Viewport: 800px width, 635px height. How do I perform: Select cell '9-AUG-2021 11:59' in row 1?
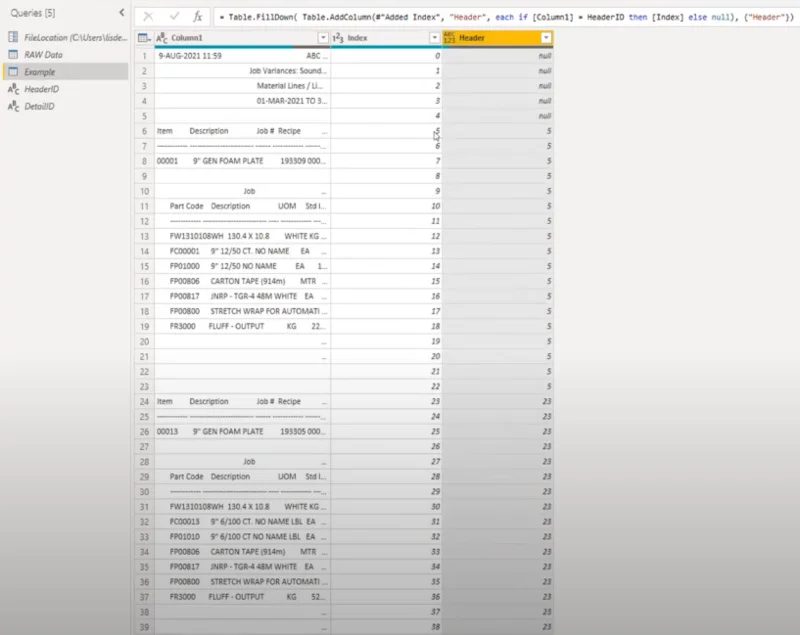click(242, 56)
